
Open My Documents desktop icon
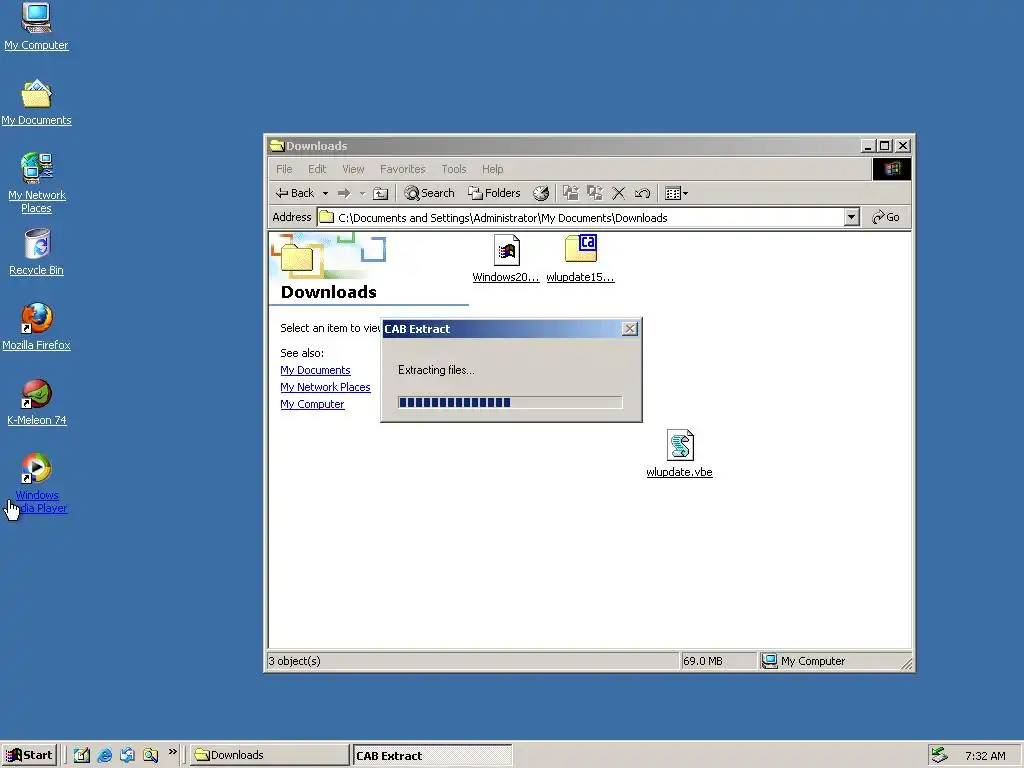pyautogui.click(x=36, y=103)
